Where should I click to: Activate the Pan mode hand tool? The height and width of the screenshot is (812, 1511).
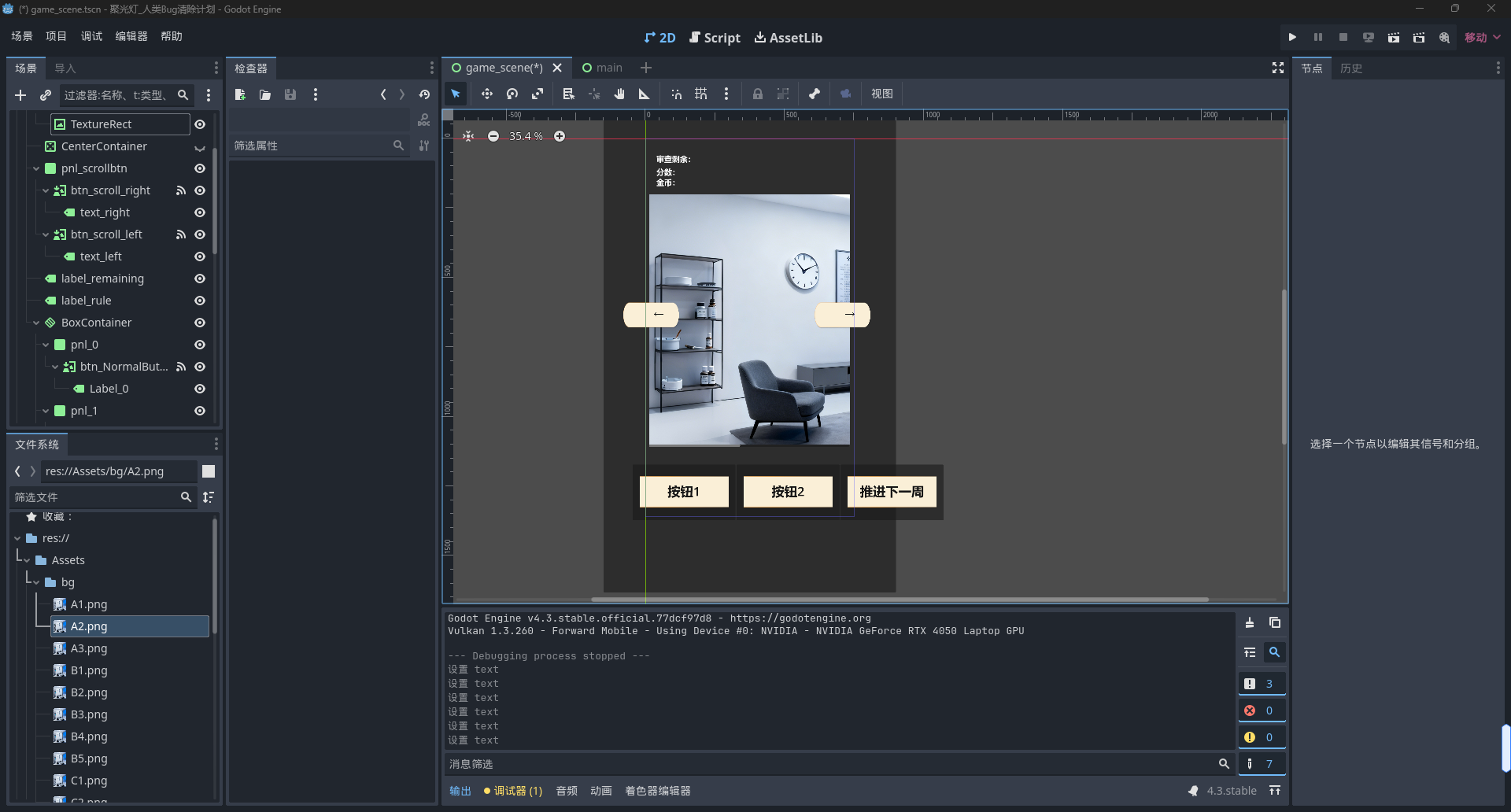click(x=619, y=94)
